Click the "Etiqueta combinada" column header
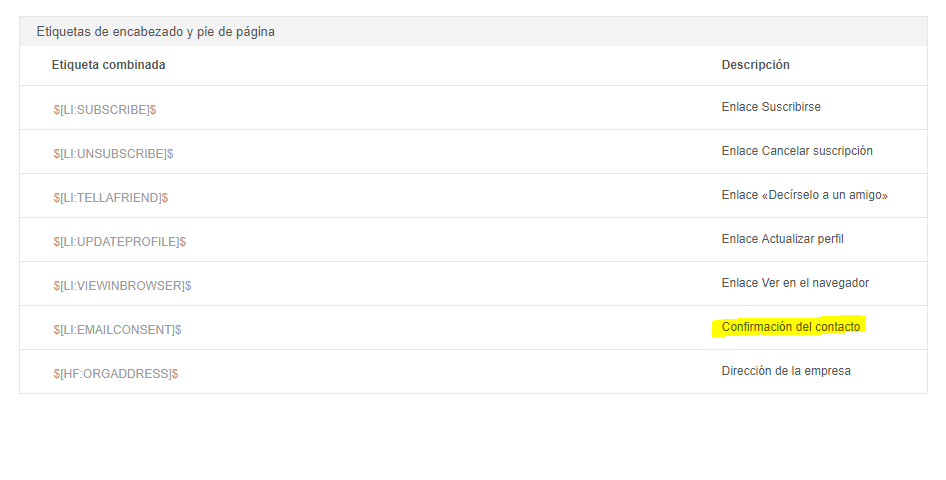This screenshot has width=946, height=480. click(x=108, y=65)
